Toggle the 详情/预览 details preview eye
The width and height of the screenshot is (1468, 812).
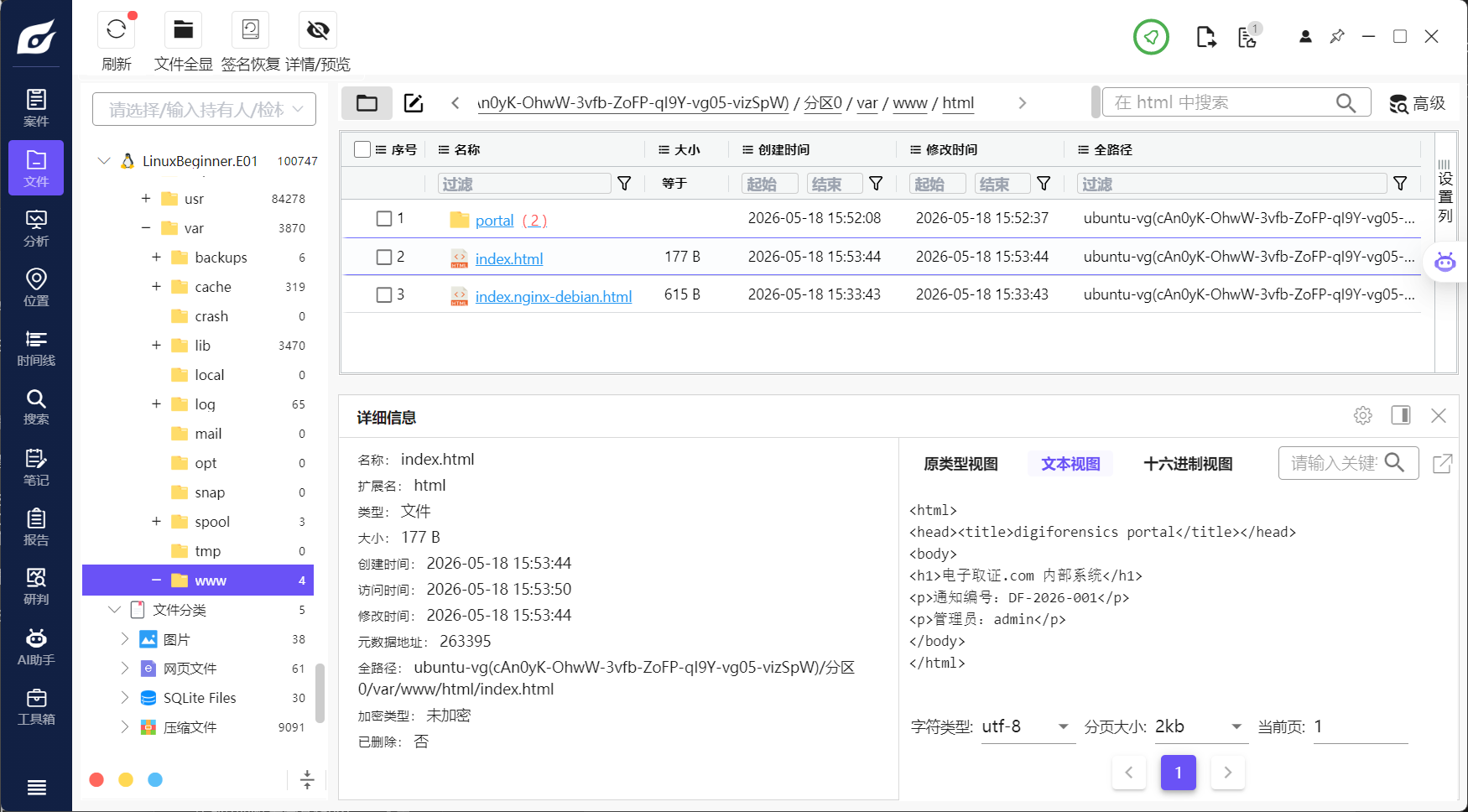(317, 30)
